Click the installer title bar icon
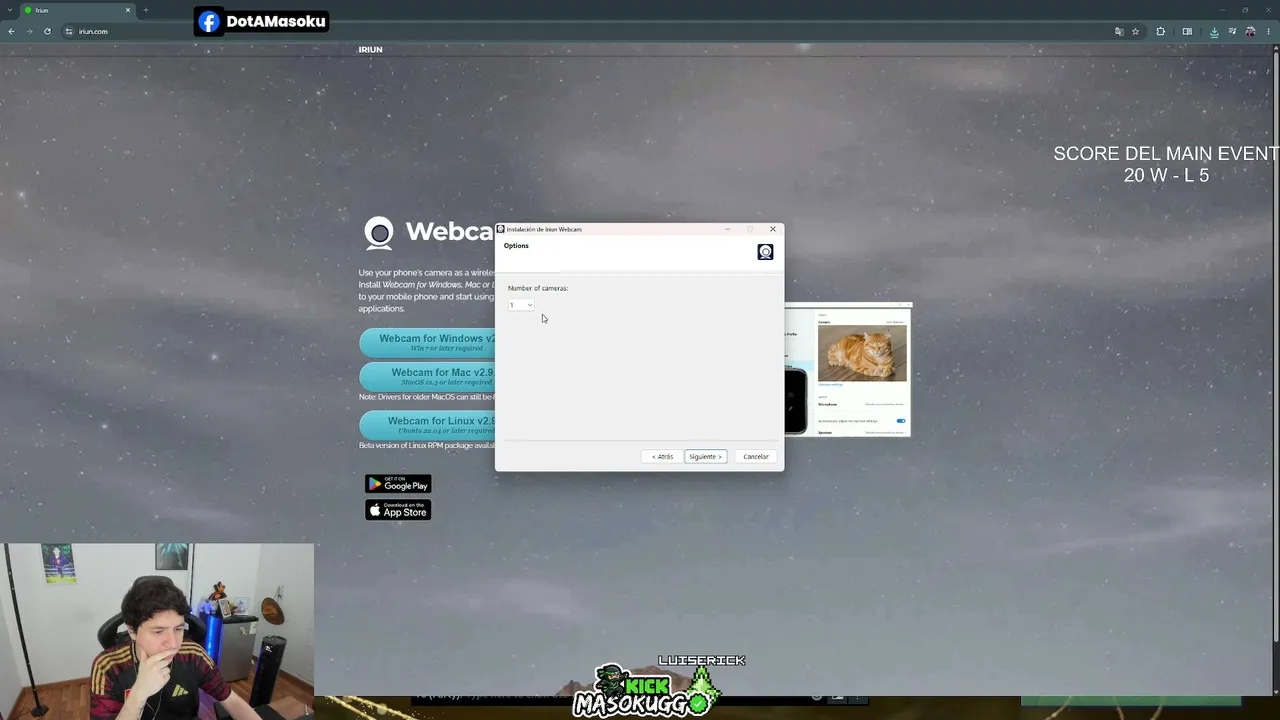The height and width of the screenshot is (720, 1280). coord(501,229)
